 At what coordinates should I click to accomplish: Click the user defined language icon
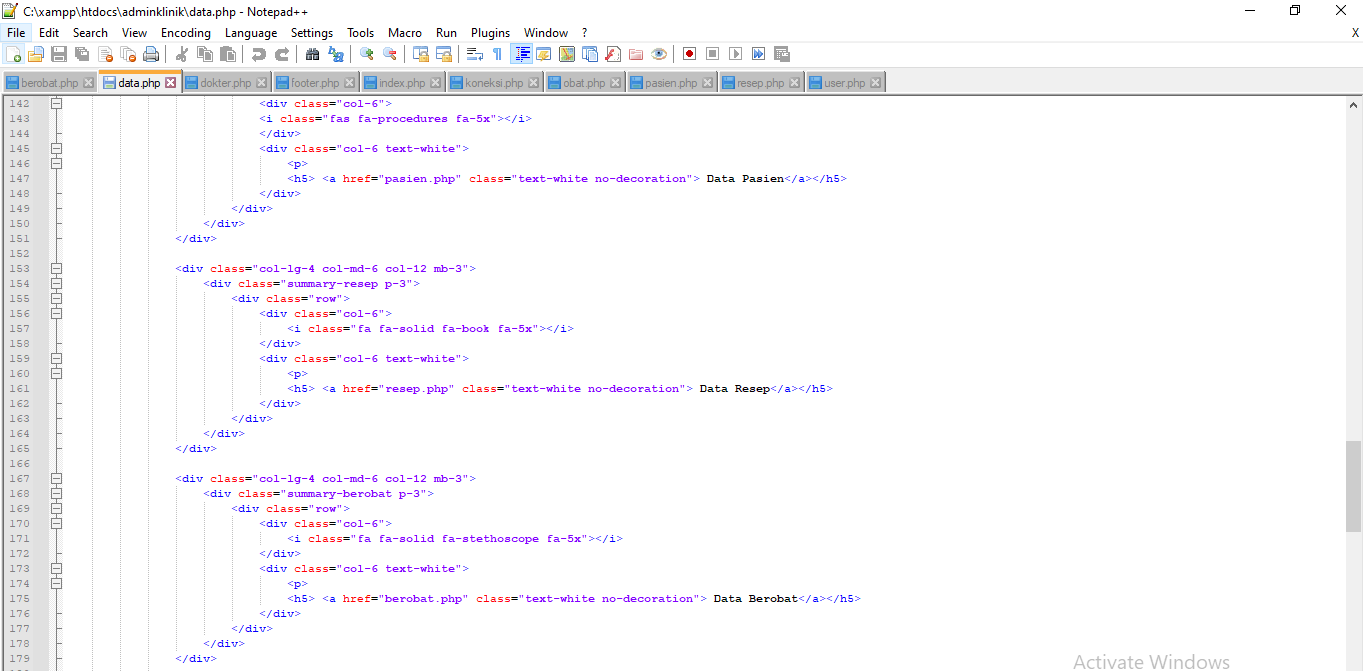pyautogui.click(x=544, y=54)
